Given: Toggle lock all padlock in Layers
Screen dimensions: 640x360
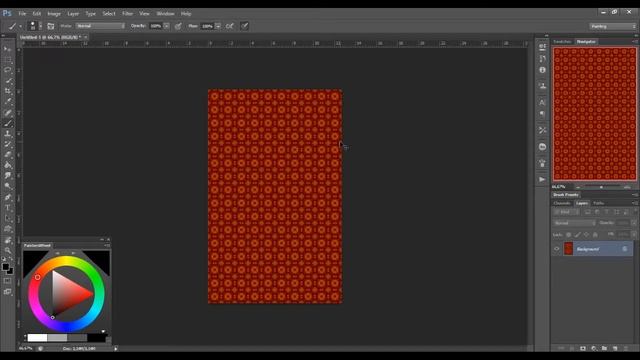Looking at the screenshot, I should tap(595, 235).
